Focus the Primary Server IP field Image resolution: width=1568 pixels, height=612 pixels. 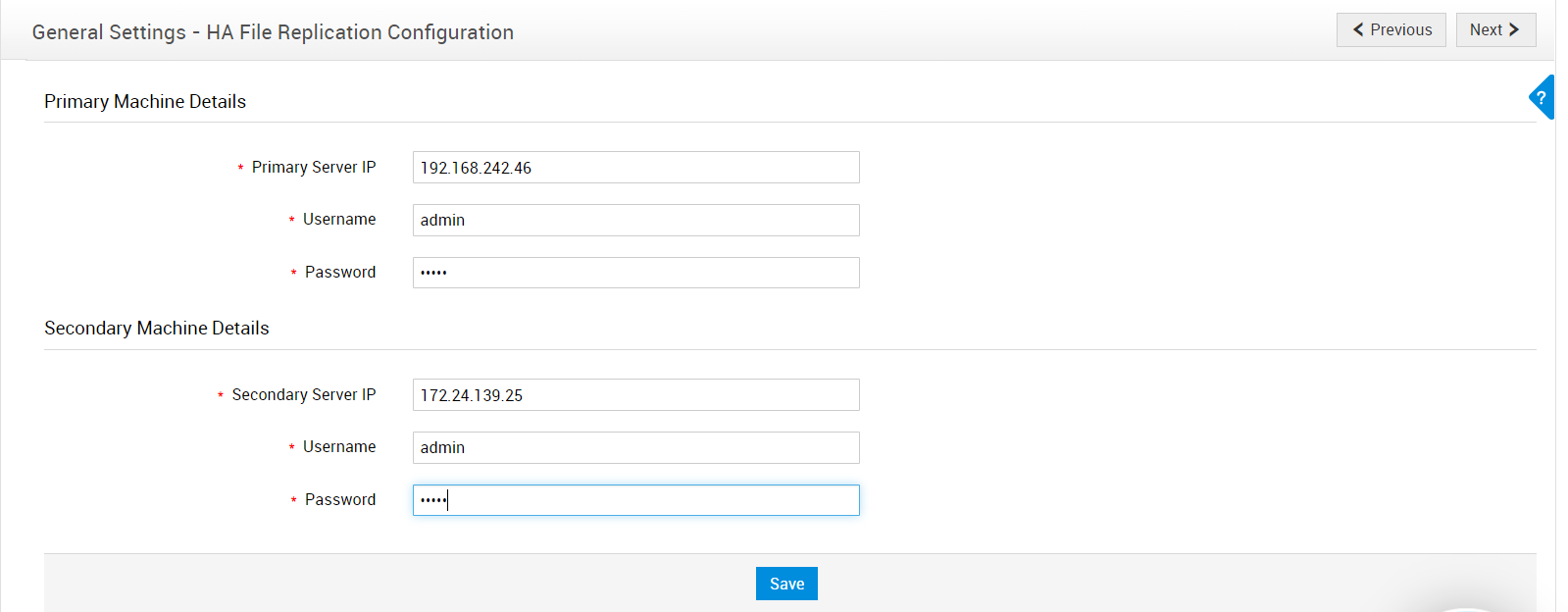[x=635, y=168]
